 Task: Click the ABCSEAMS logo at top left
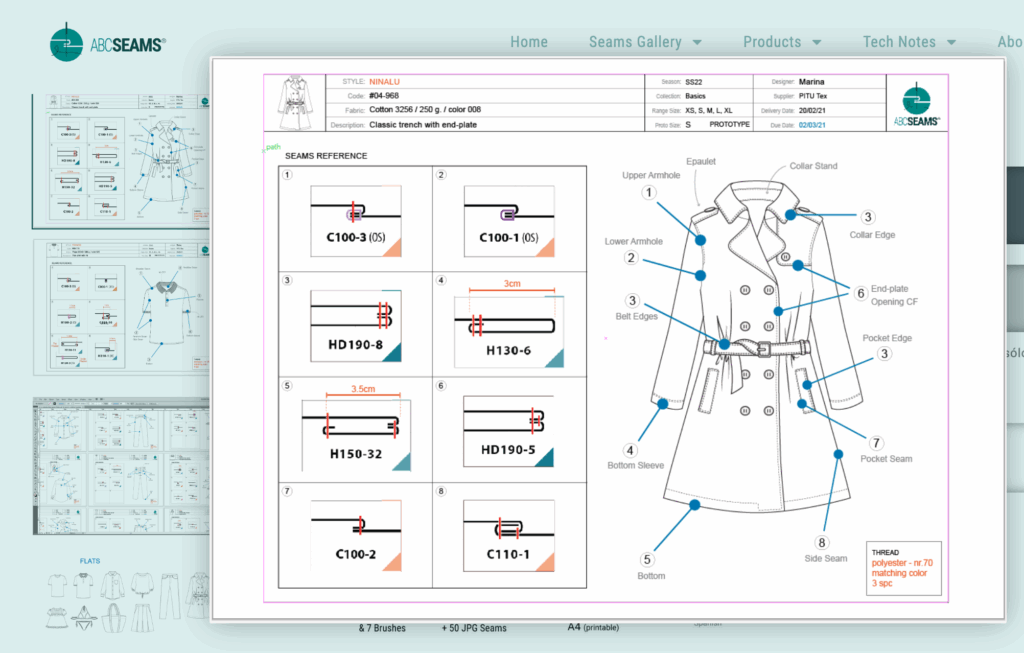pyautogui.click(x=107, y=43)
